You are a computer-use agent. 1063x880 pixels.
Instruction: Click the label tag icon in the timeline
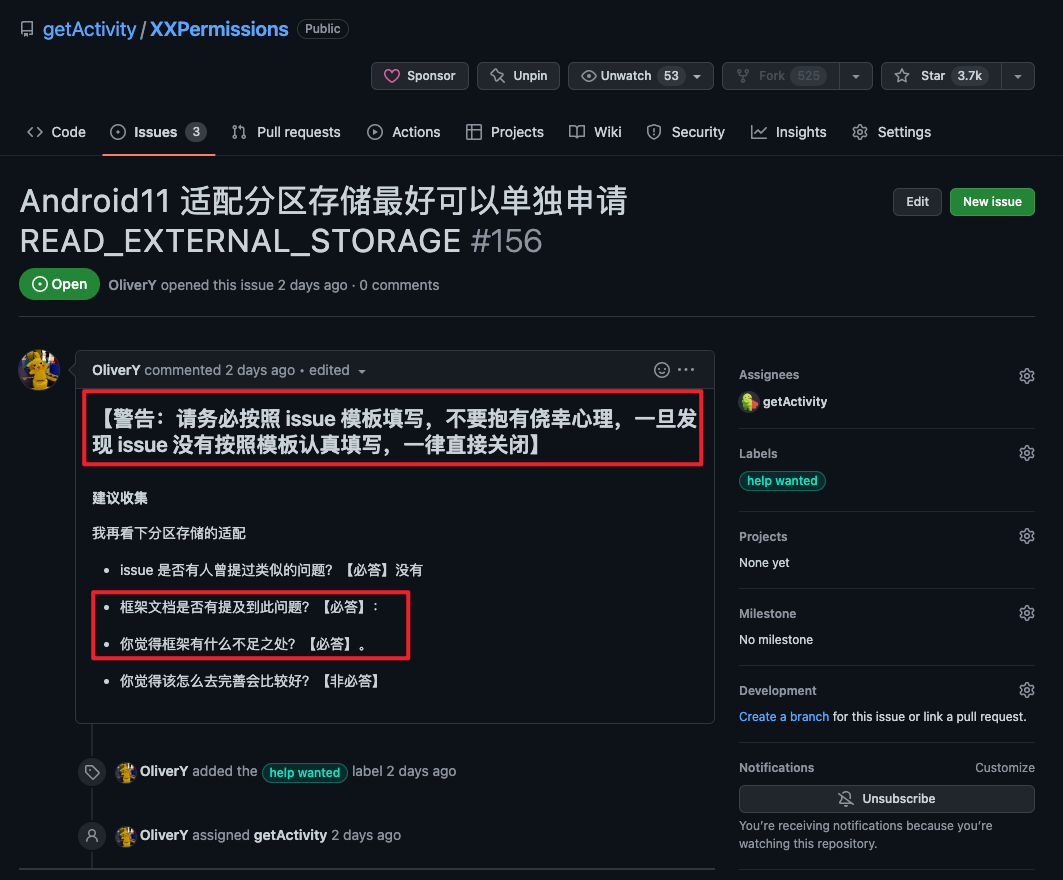tap(92, 772)
